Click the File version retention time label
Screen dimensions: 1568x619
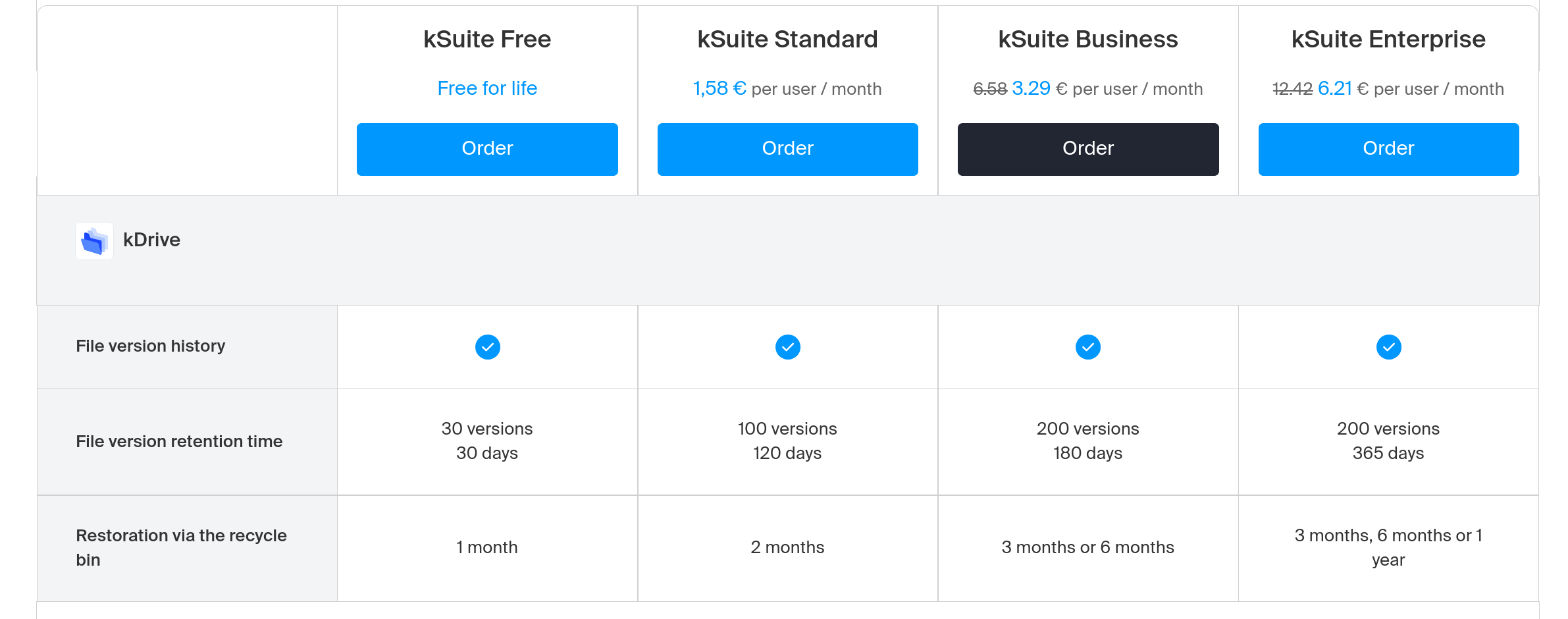point(179,441)
